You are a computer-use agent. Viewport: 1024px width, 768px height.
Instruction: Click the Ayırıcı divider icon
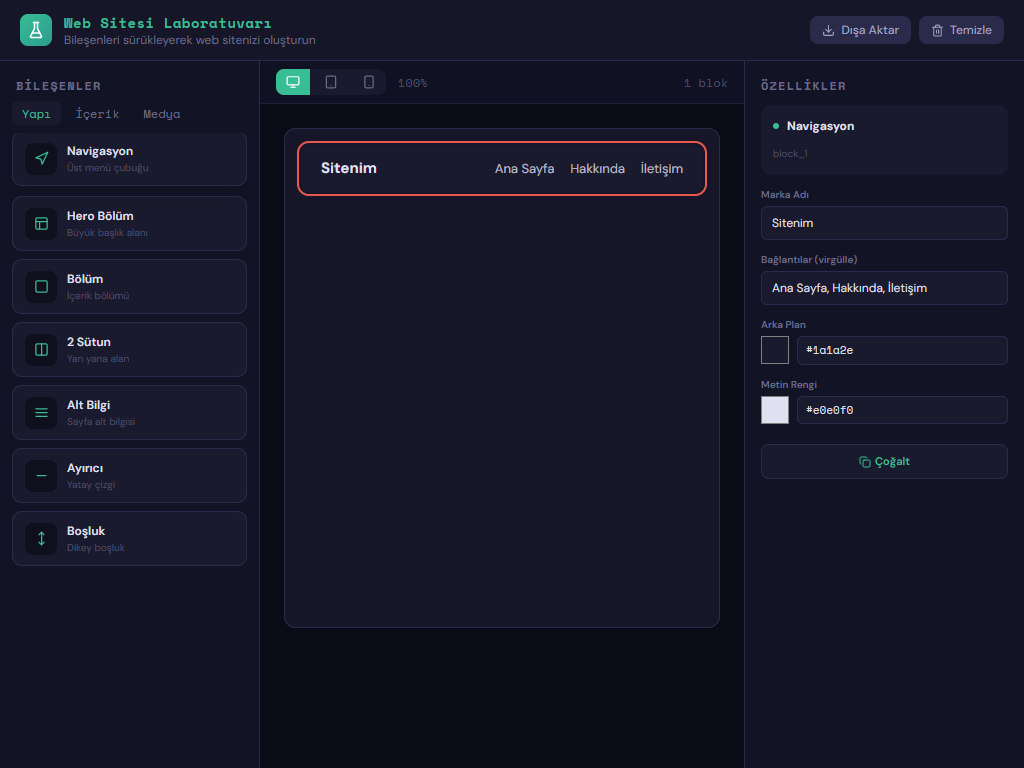click(x=41, y=476)
